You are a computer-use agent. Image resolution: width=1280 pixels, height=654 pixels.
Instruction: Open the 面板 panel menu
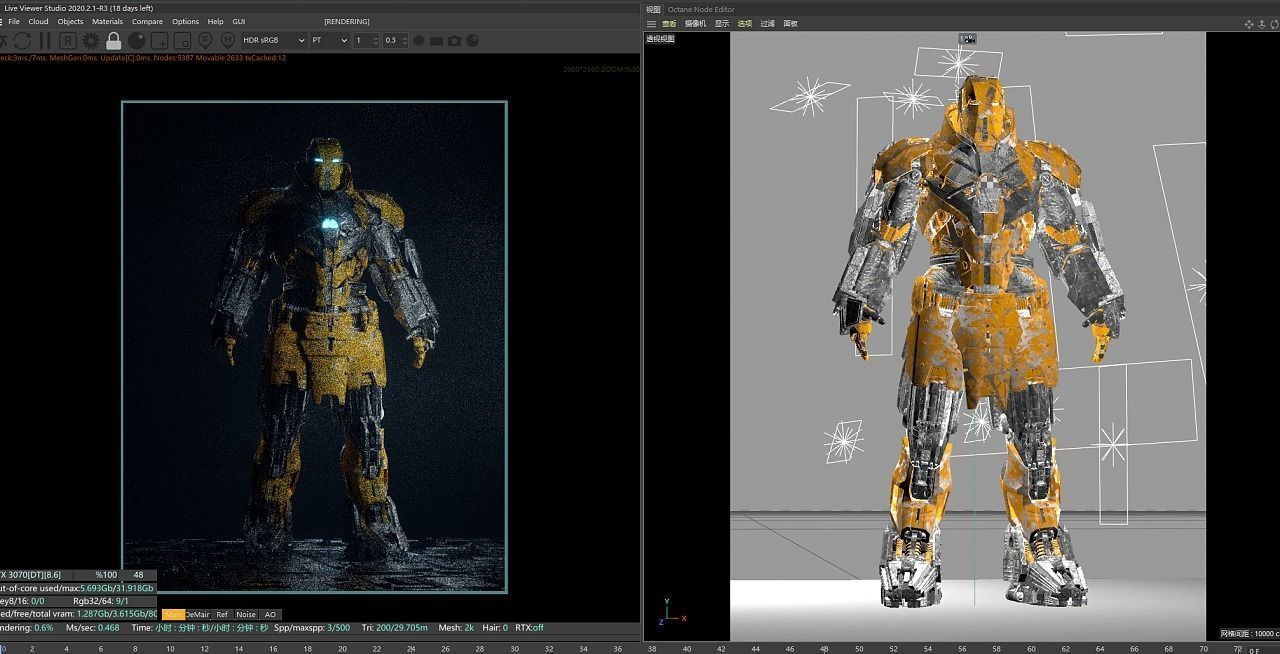pos(790,24)
